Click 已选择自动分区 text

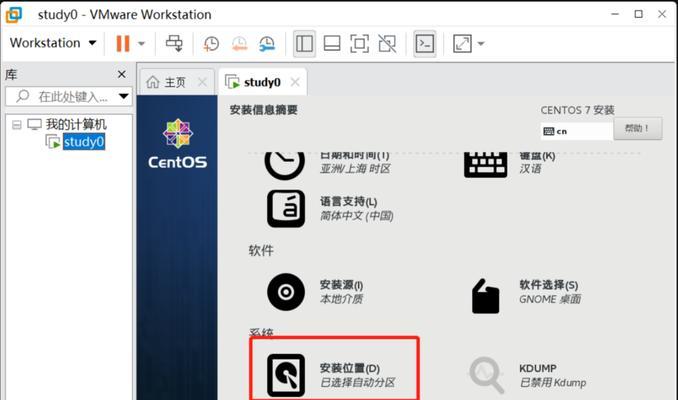click(358, 383)
